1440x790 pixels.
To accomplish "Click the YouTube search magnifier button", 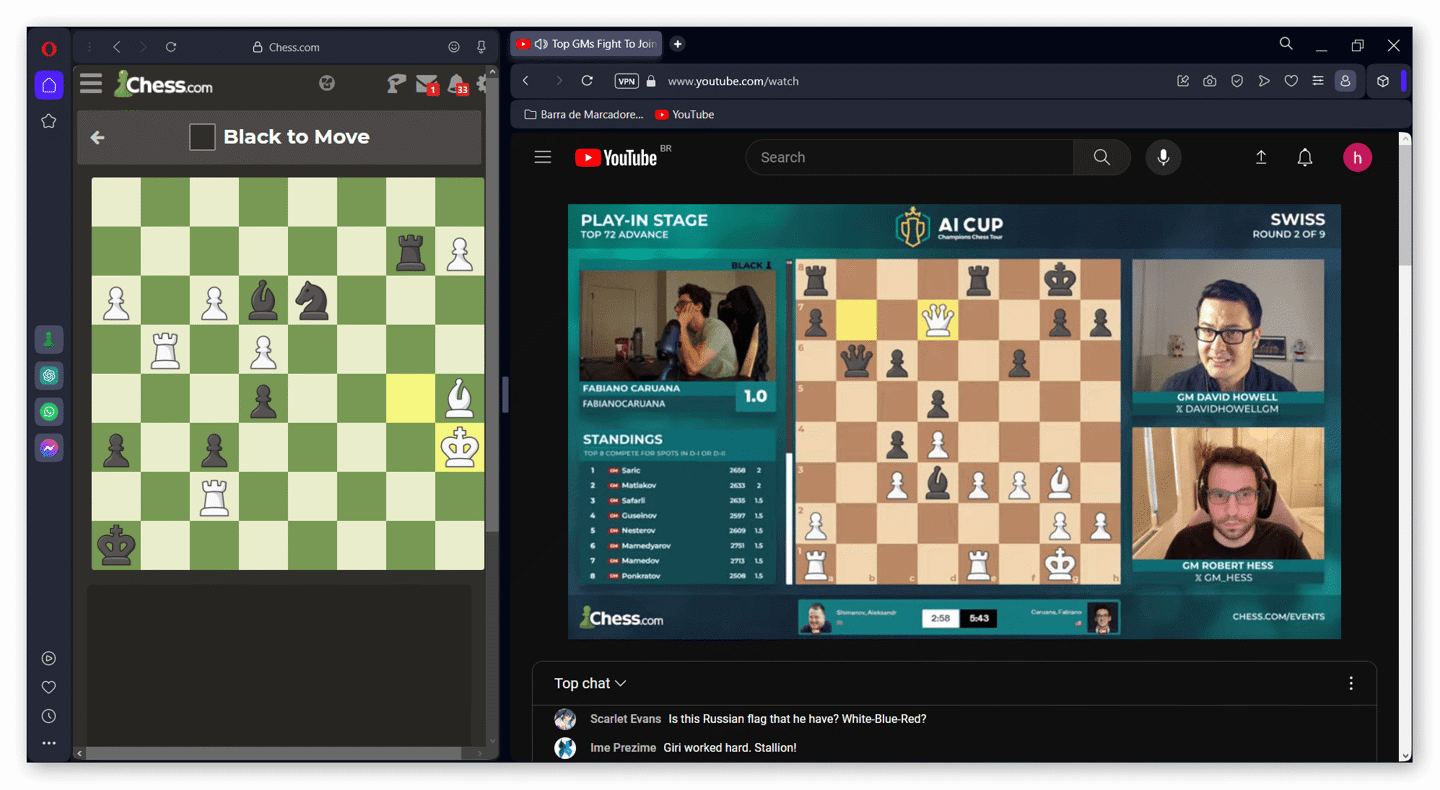I will 1102,157.
